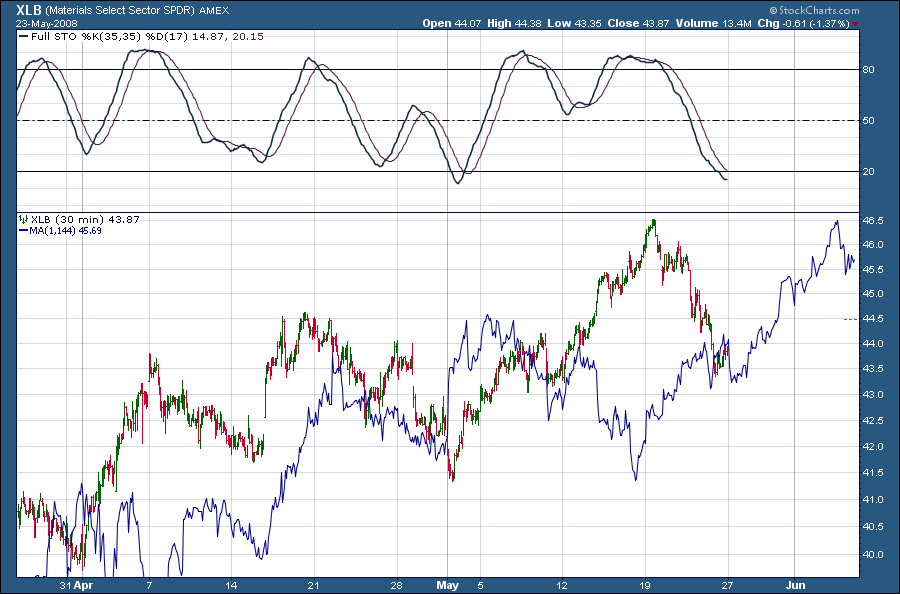900x594 pixels.
Task: Click the candlestick icon before the XLB (30 min) legend
Action: click(23, 219)
